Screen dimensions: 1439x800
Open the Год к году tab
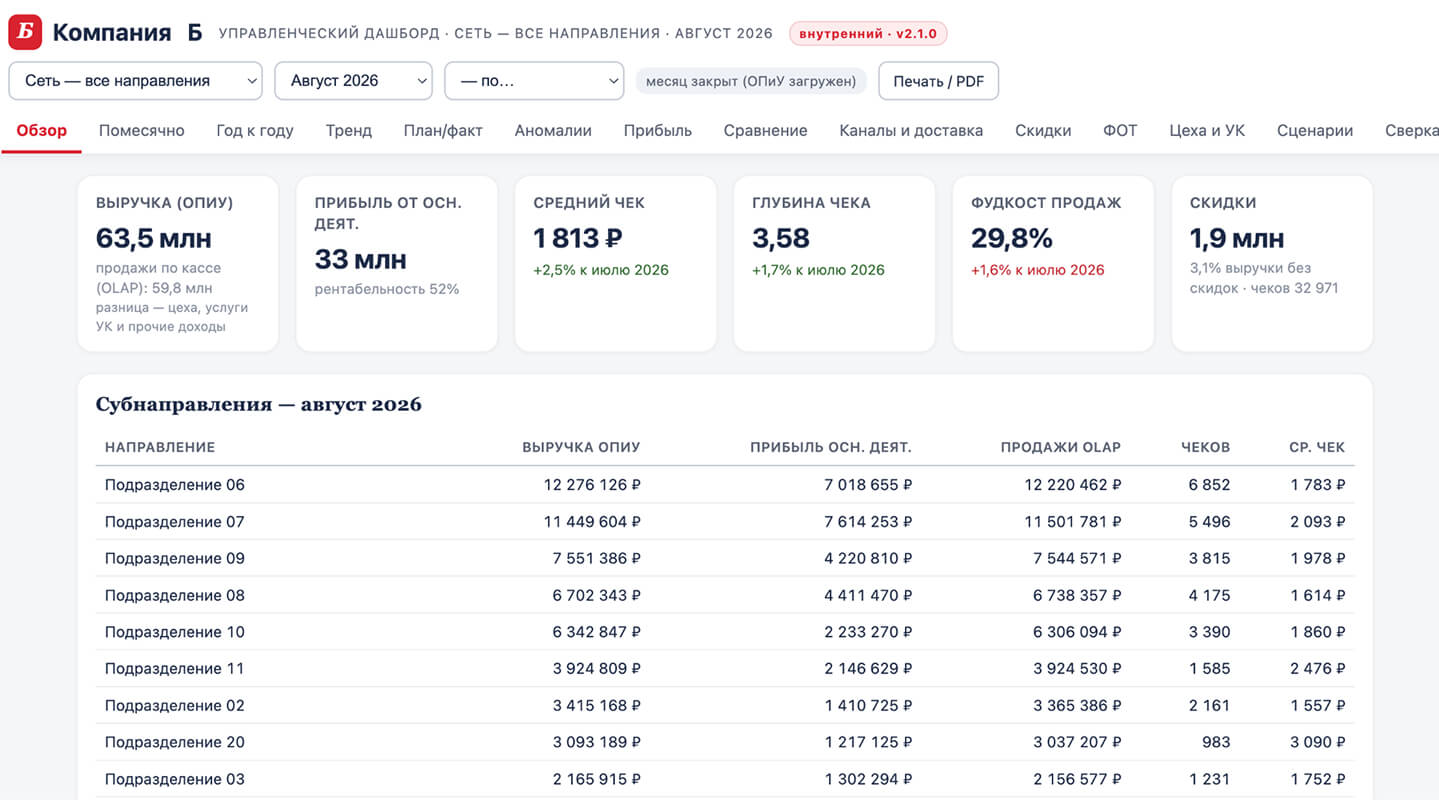coord(255,130)
